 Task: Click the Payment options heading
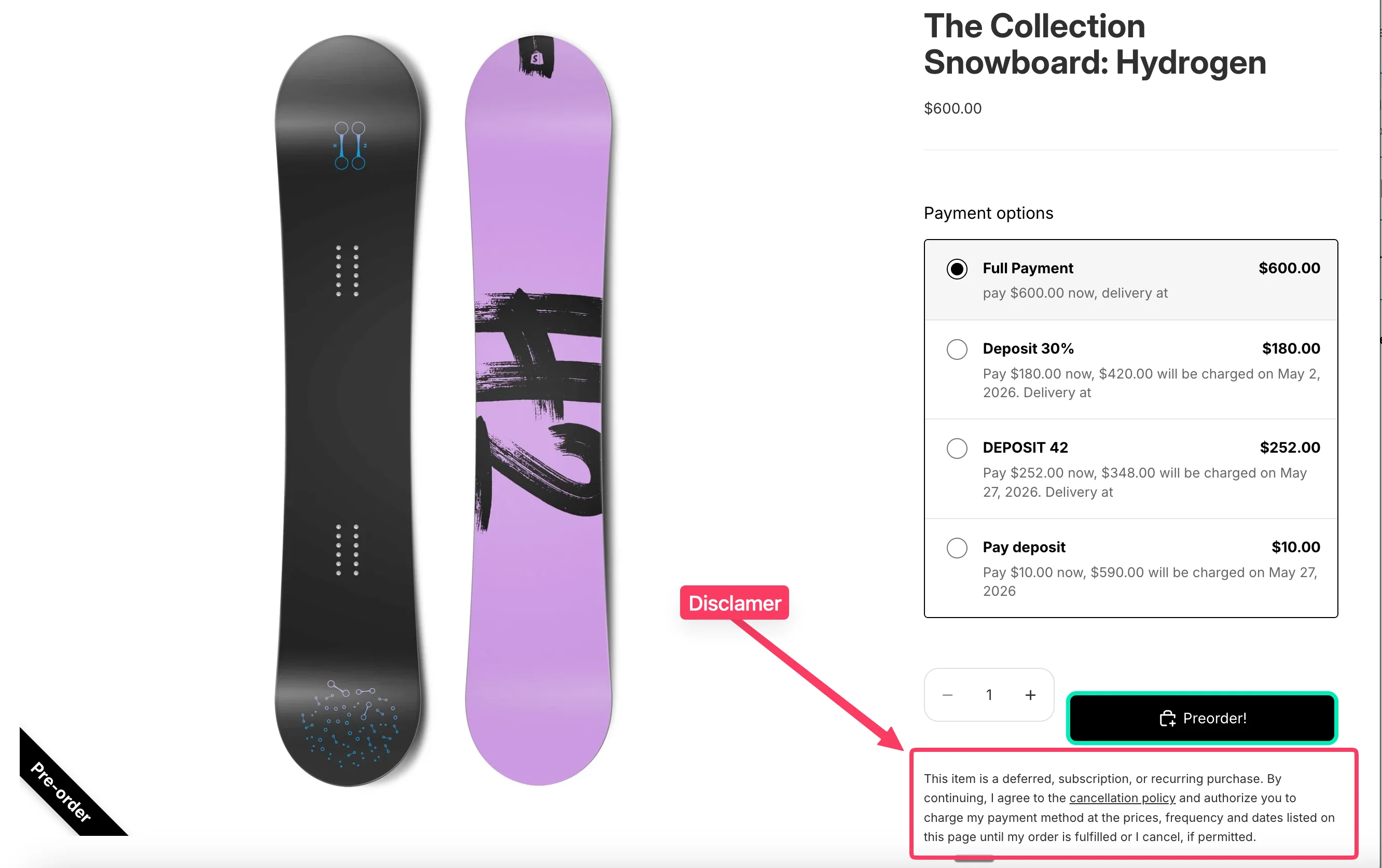pyautogui.click(x=988, y=213)
